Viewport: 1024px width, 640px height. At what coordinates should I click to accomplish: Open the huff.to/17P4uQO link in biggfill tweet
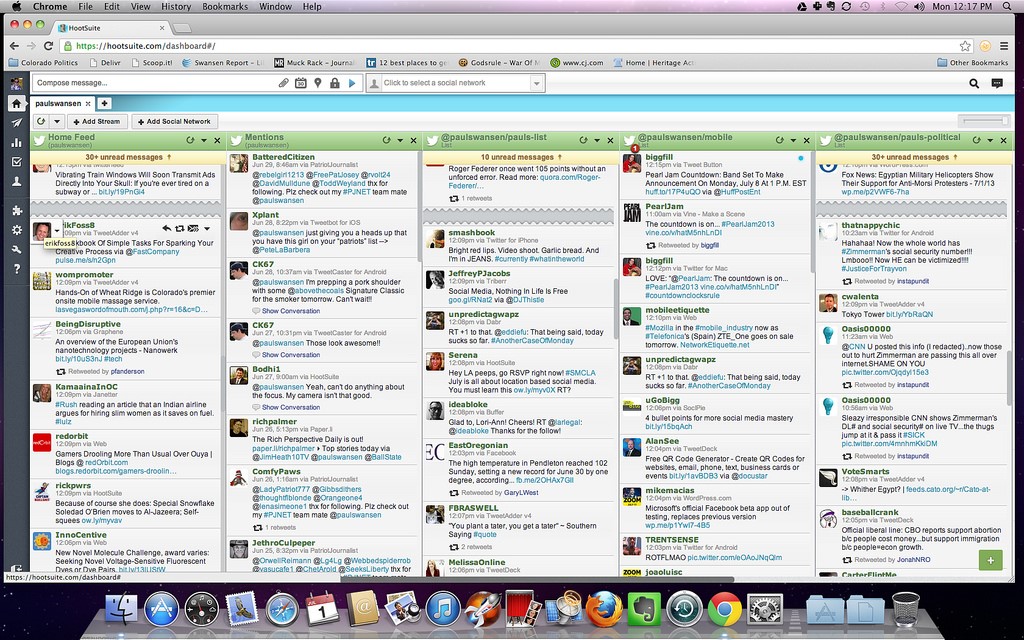point(673,193)
